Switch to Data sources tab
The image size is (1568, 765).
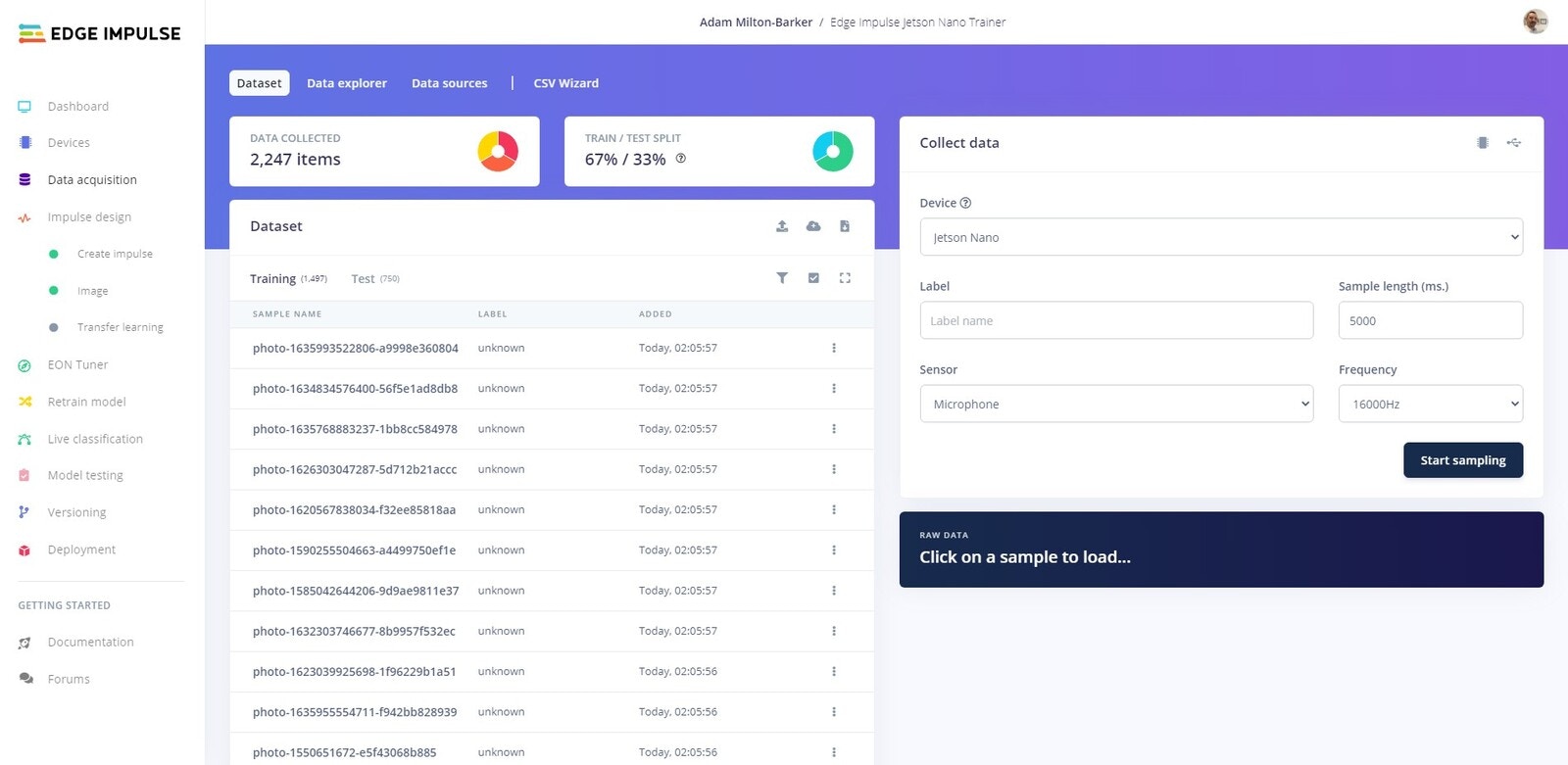[450, 83]
